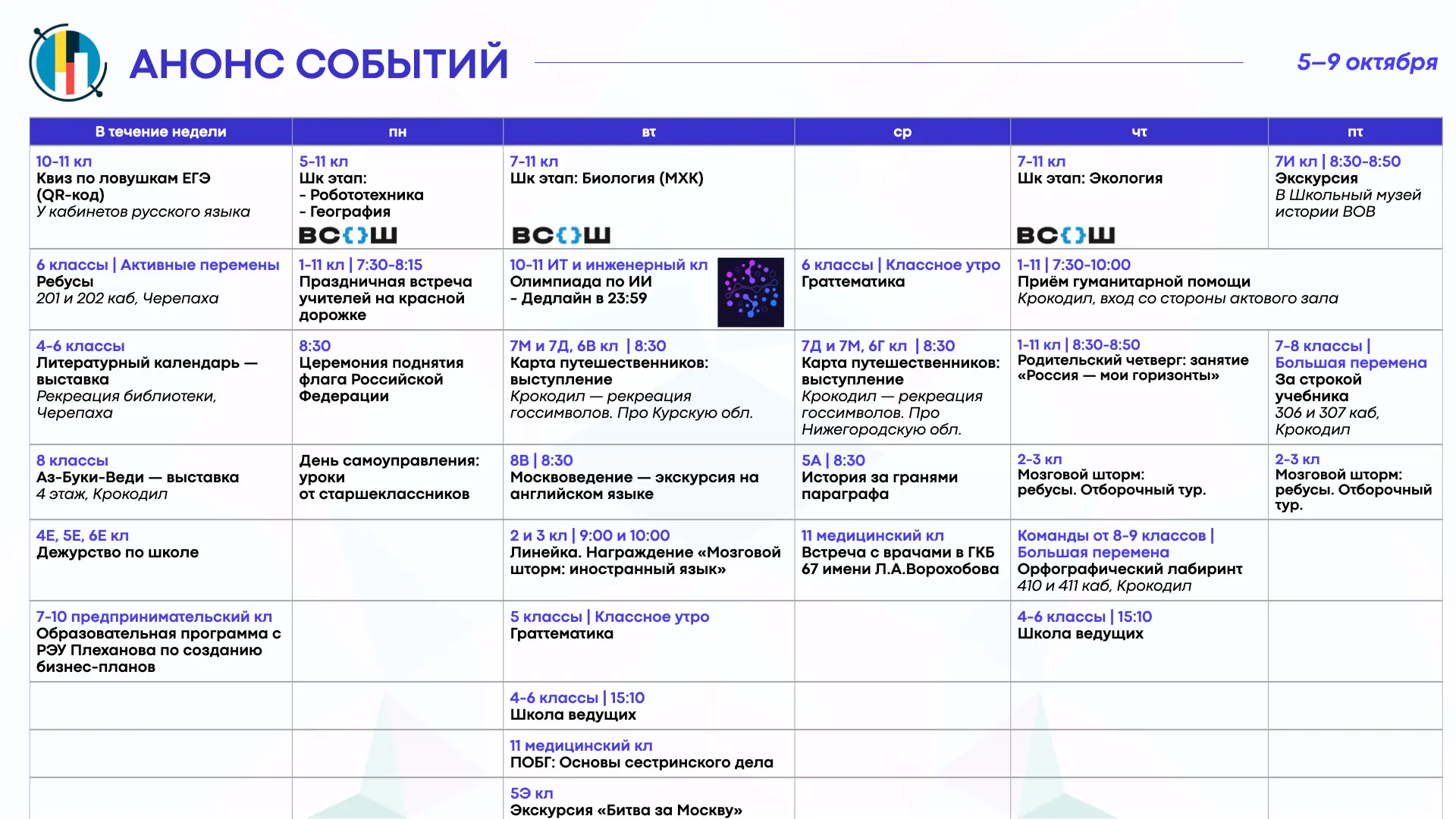Click 'Школа ведущих' in the Thursday column
The width and height of the screenshot is (1456, 819).
tap(1080, 633)
